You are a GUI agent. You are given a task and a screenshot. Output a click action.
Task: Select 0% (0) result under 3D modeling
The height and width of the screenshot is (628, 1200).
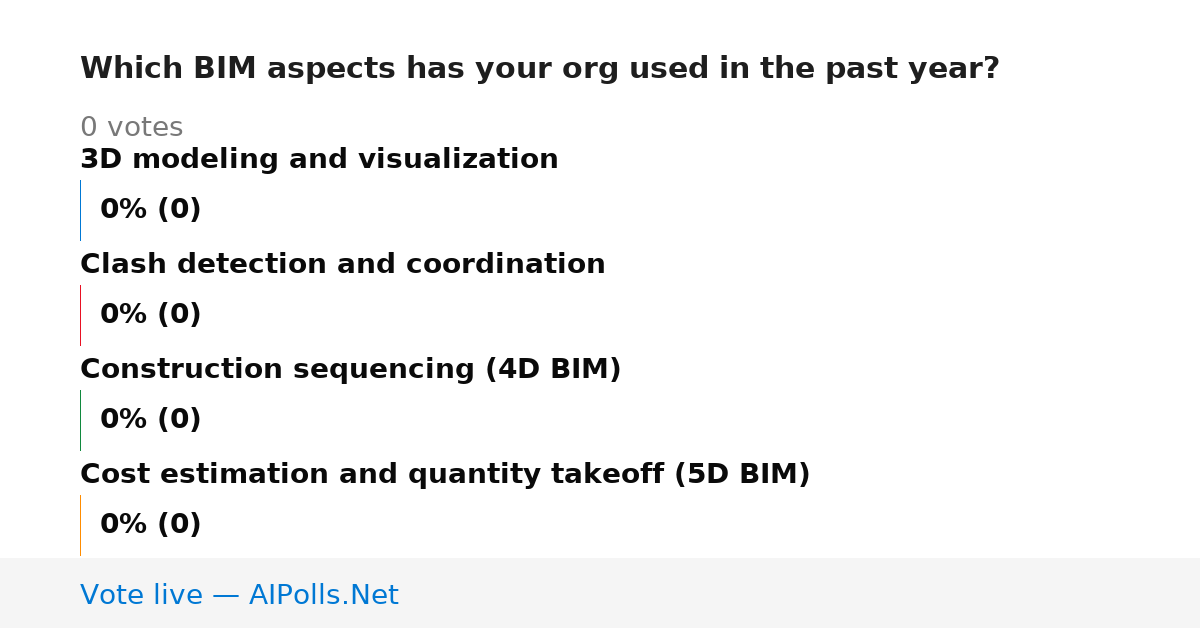[151, 210]
